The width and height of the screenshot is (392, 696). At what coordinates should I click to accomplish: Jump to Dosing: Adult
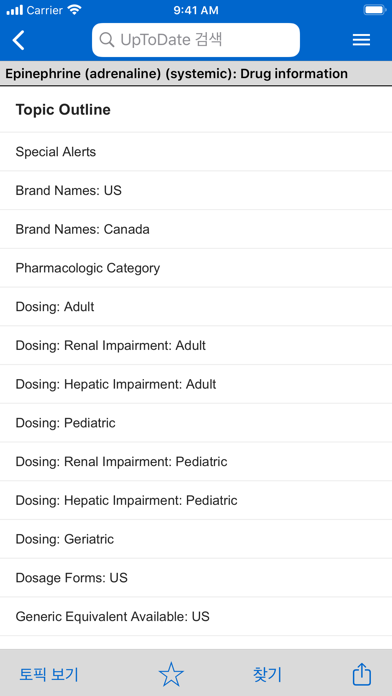[196, 307]
